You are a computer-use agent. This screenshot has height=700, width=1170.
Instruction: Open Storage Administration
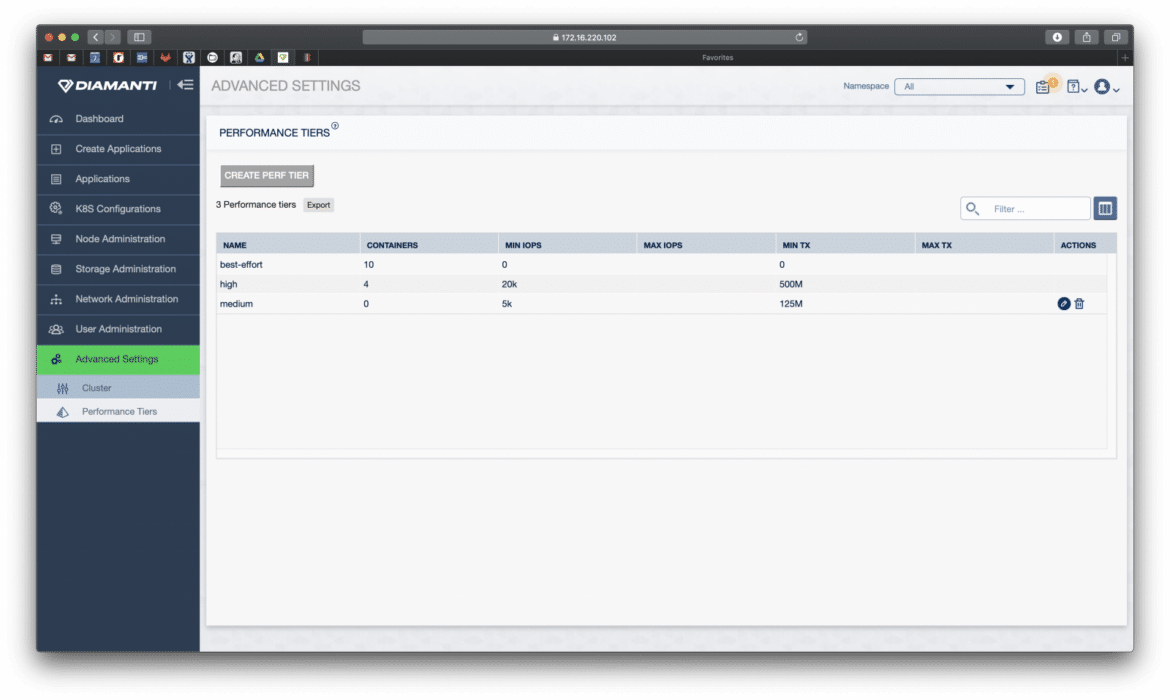click(118, 269)
